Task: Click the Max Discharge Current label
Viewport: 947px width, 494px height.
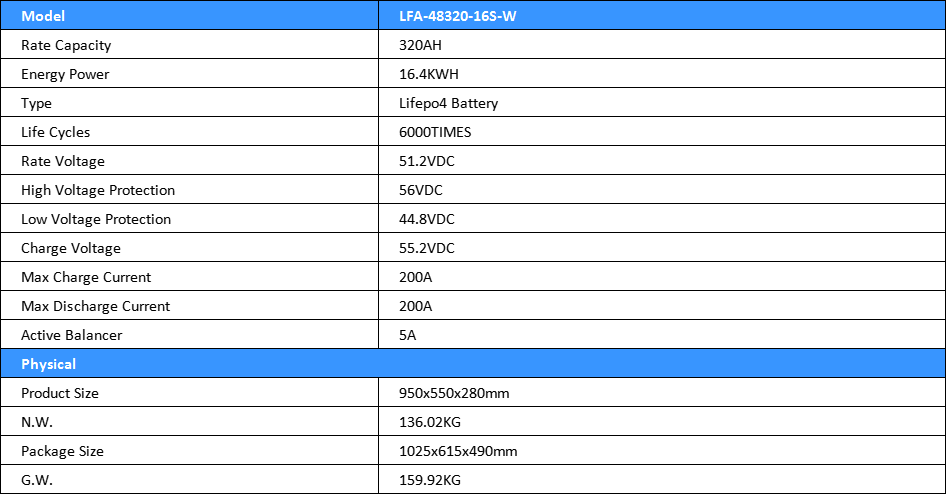Action: [x=95, y=306]
